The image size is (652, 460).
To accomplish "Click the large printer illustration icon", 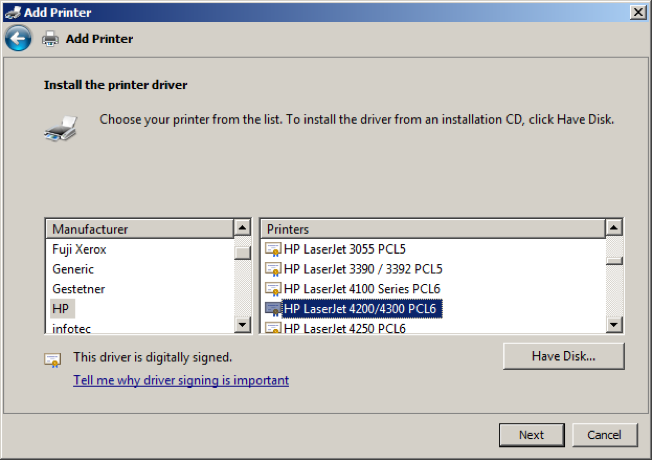I will pos(61,129).
